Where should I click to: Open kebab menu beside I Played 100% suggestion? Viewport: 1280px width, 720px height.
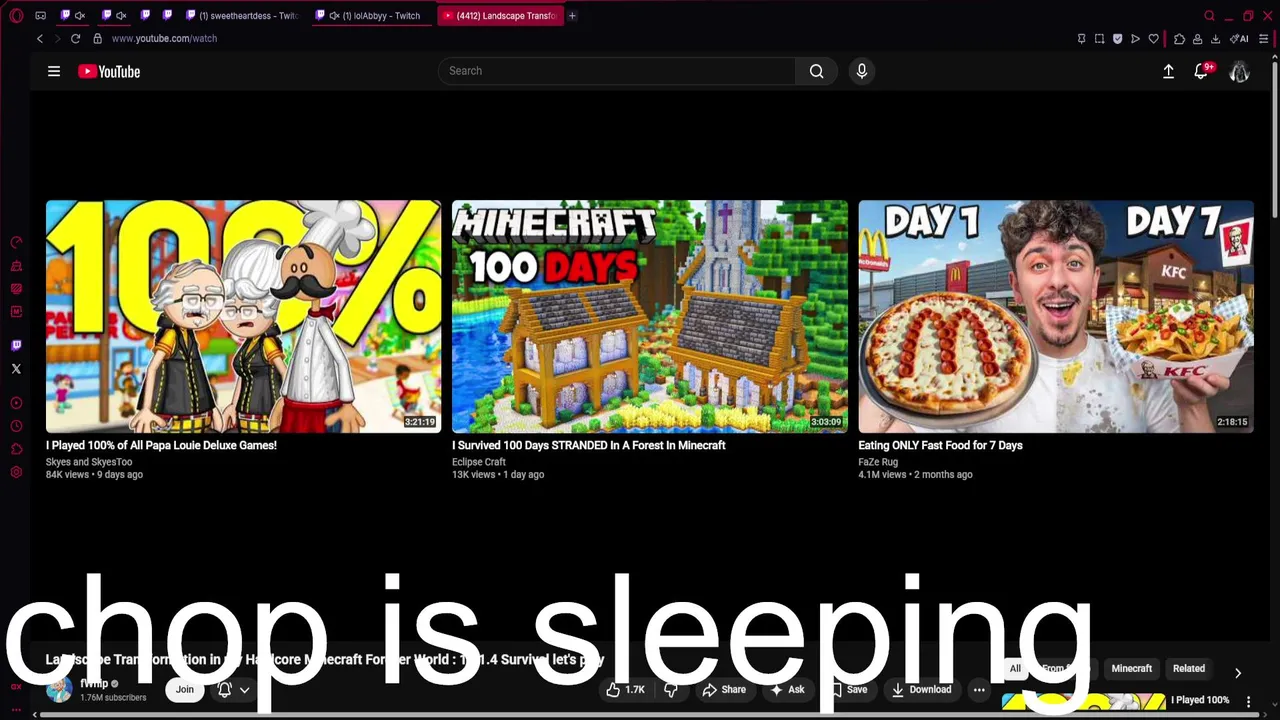1249,701
